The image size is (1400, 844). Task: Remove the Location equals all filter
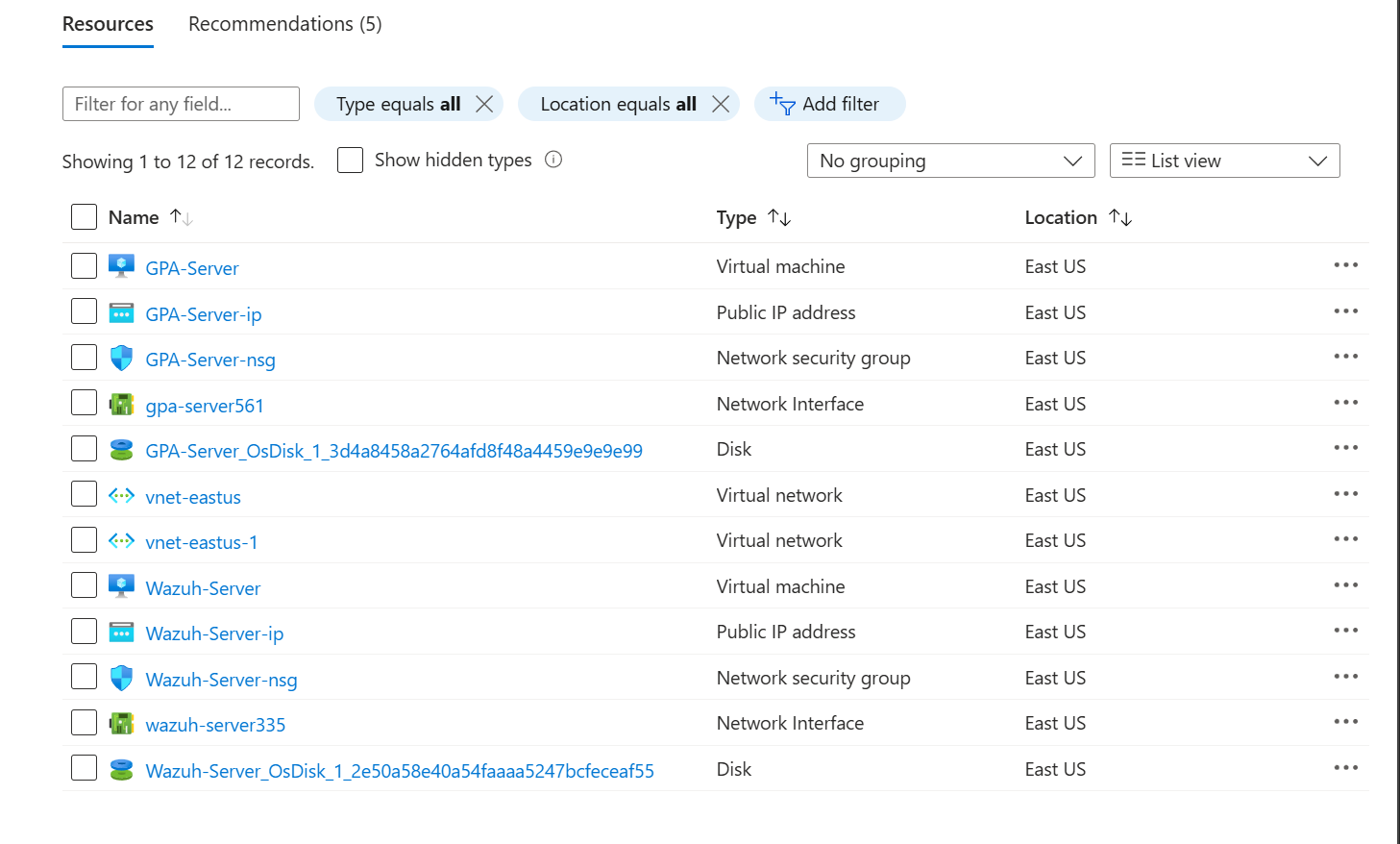point(721,104)
